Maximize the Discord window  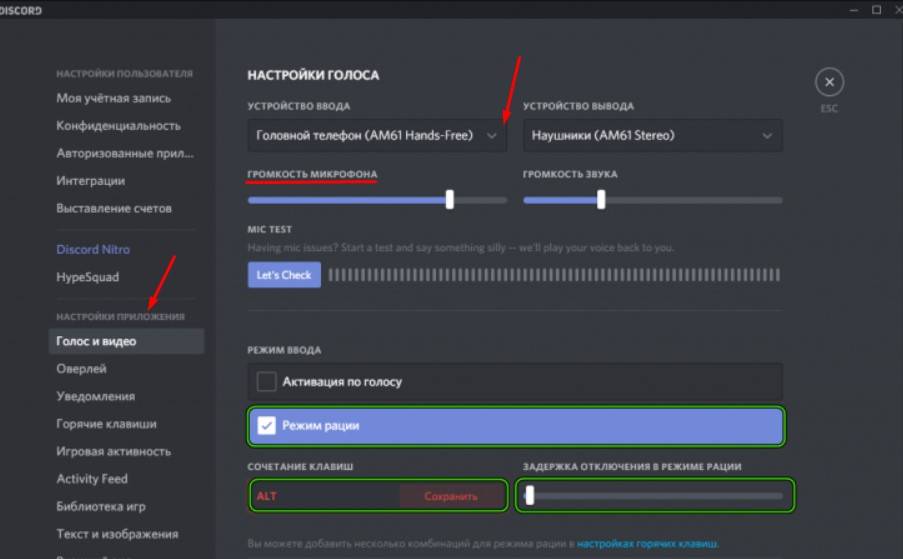[877, 10]
